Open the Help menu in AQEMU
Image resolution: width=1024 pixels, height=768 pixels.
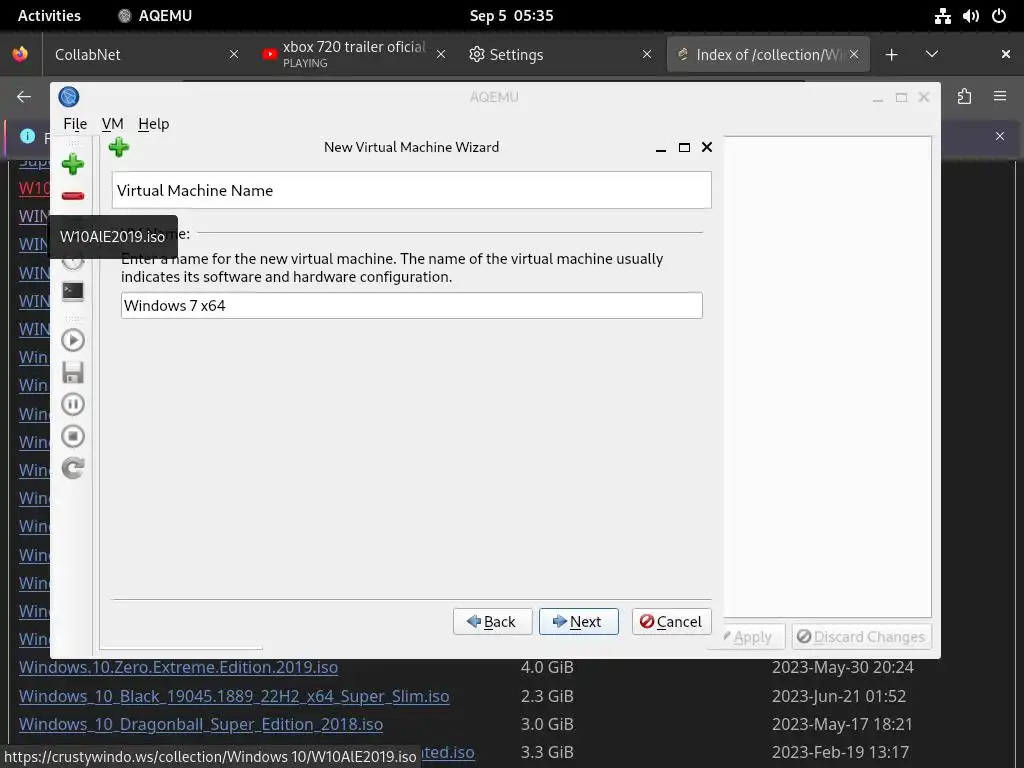(153, 123)
